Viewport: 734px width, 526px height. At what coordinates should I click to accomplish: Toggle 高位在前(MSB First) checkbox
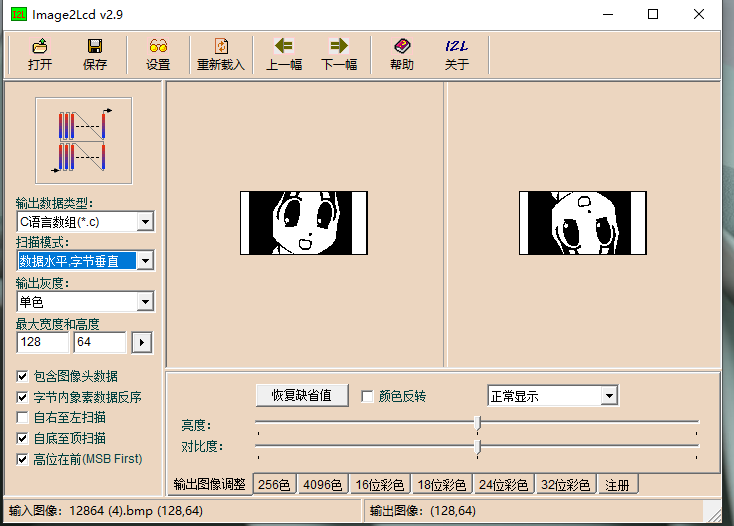(22, 459)
